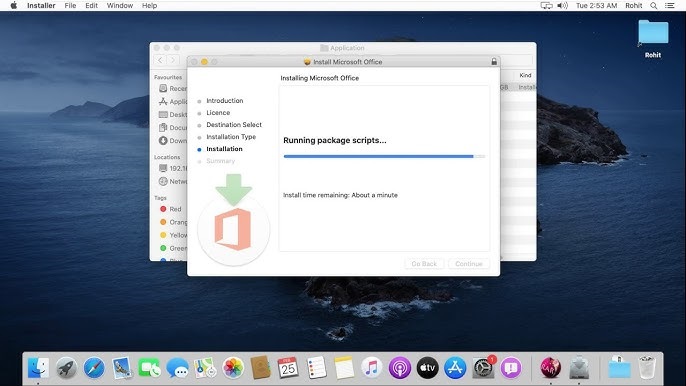Open Podcasts from the Dock
Viewport: 686px width, 386px height.
[x=399, y=368]
